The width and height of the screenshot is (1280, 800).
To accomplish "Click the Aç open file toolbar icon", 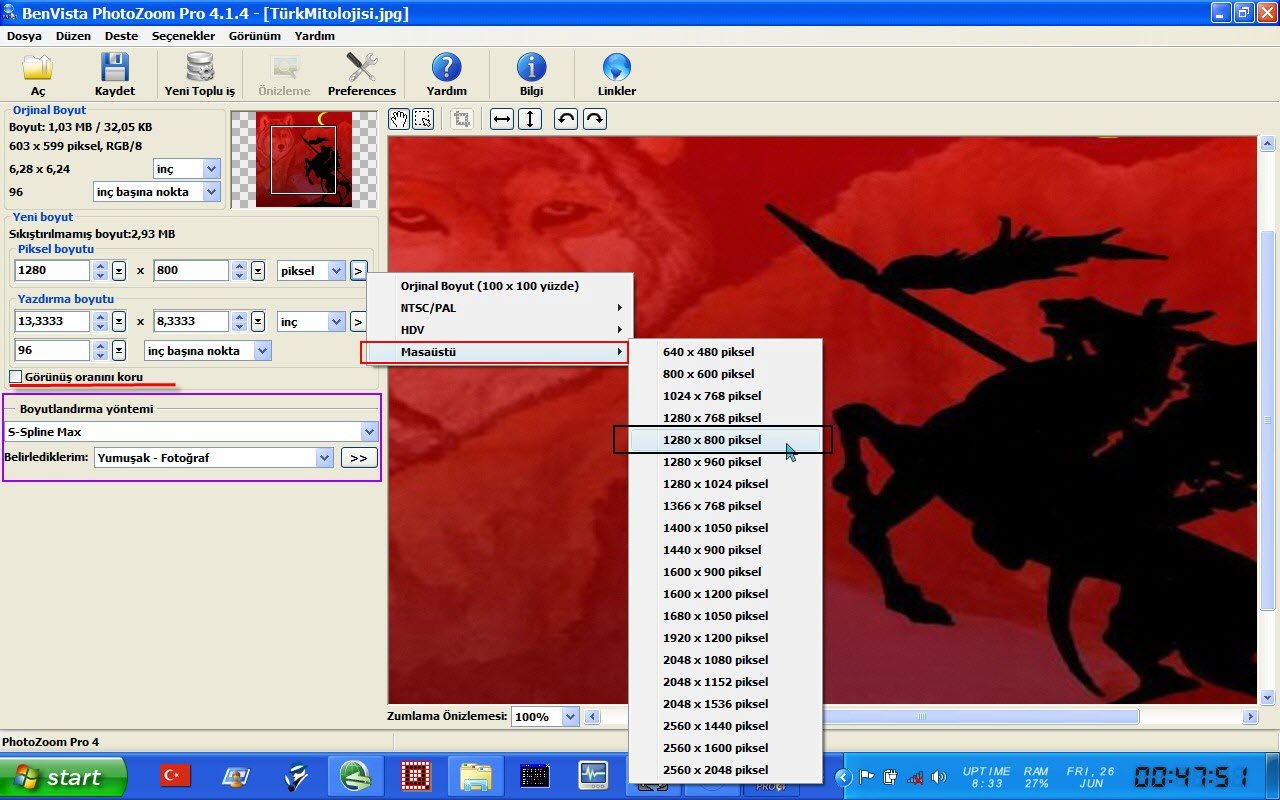I will [x=38, y=73].
